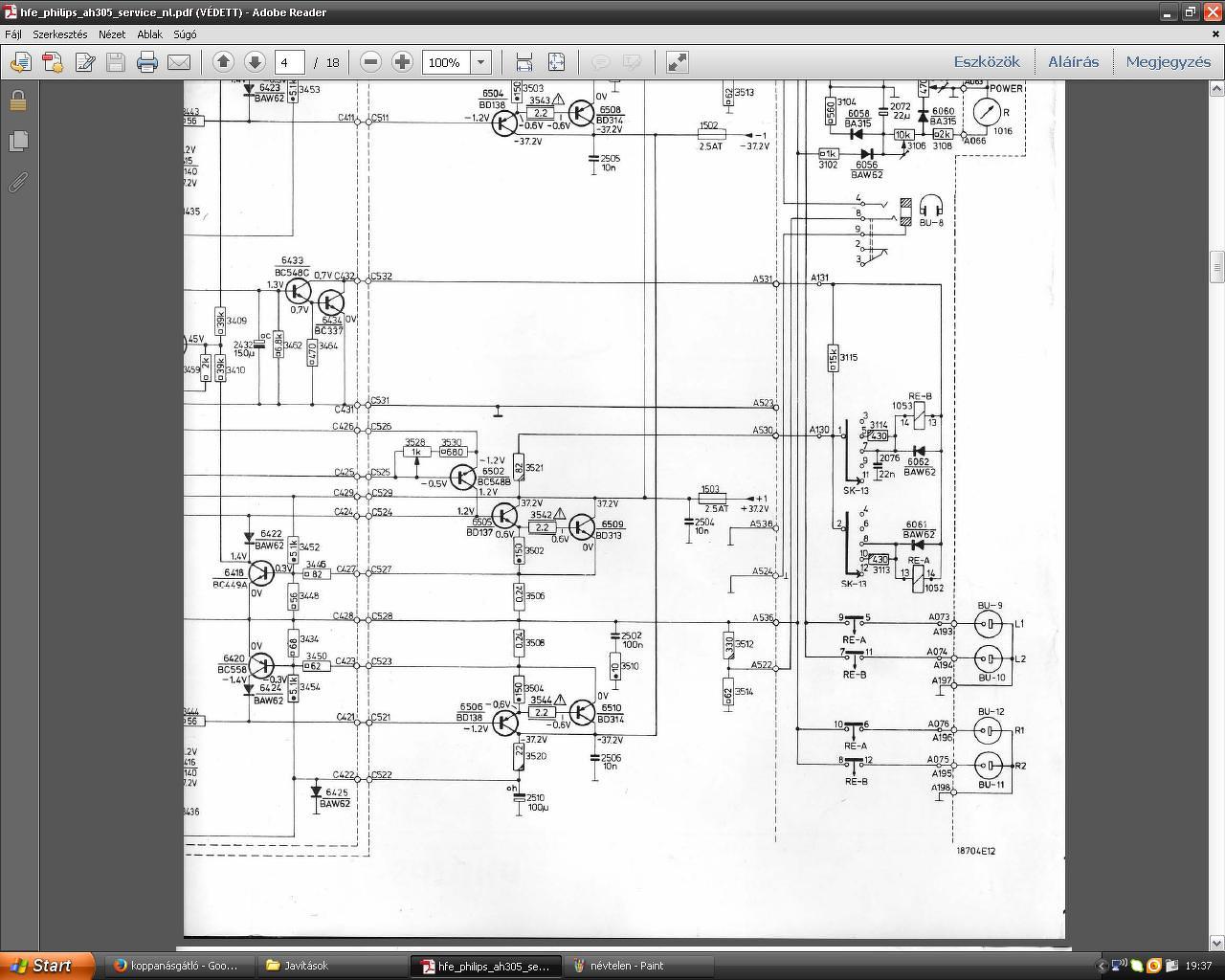1225x980 pixels.
Task: Go to previous page arrow
Action: 223,62
